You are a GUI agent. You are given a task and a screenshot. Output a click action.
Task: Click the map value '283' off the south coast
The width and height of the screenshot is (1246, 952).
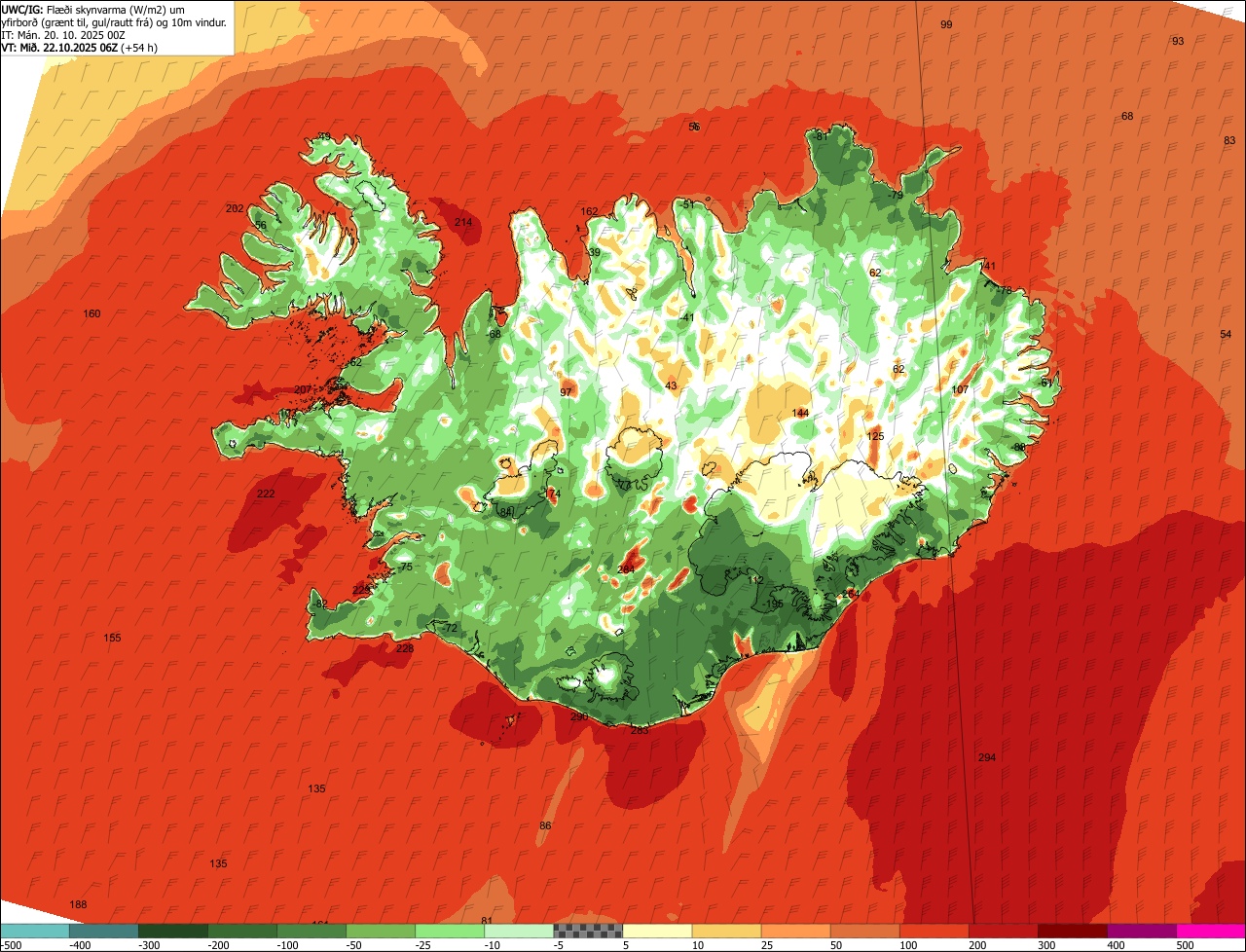click(640, 729)
